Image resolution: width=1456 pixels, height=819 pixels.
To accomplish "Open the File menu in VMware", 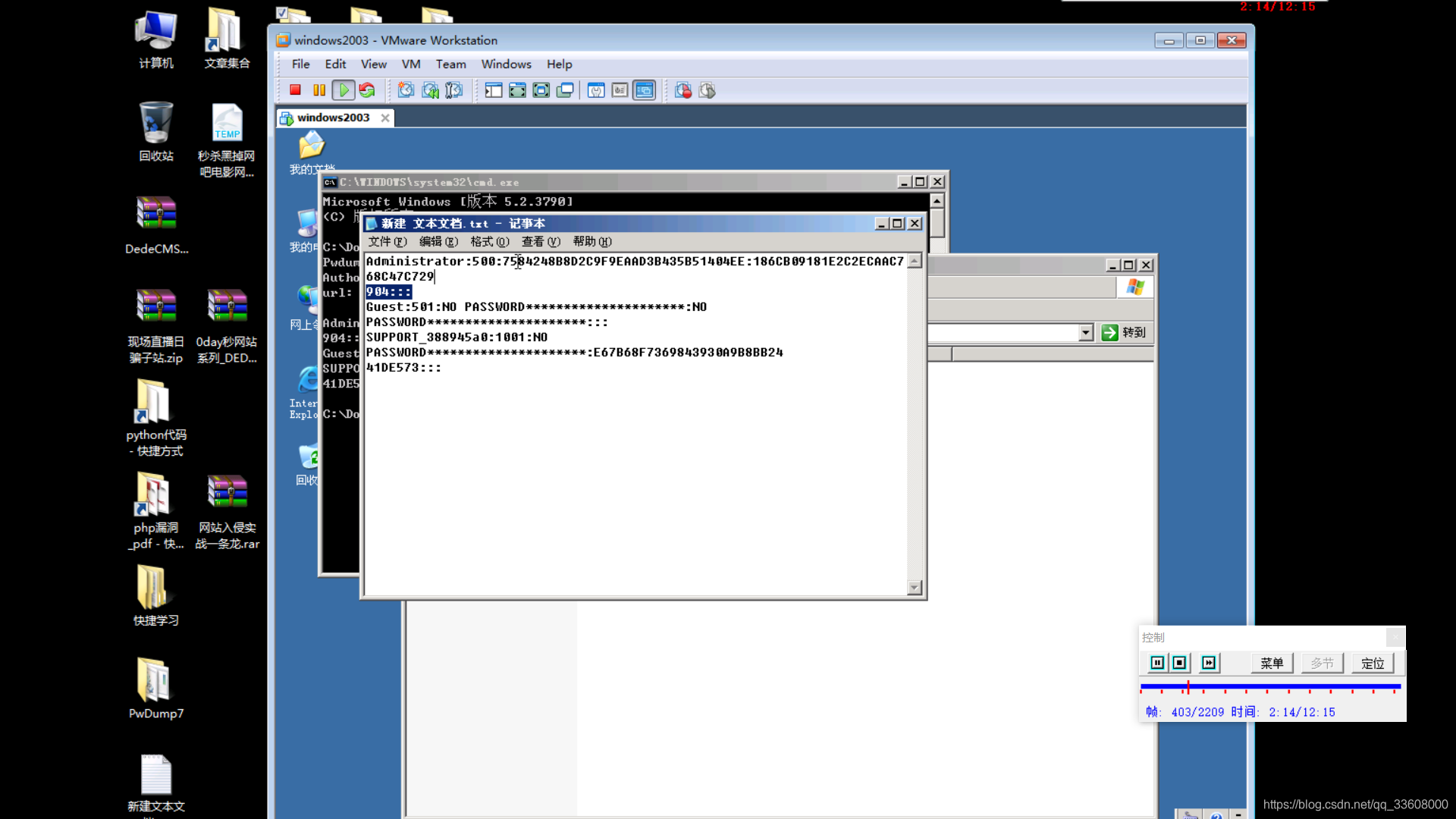I will (x=300, y=64).
